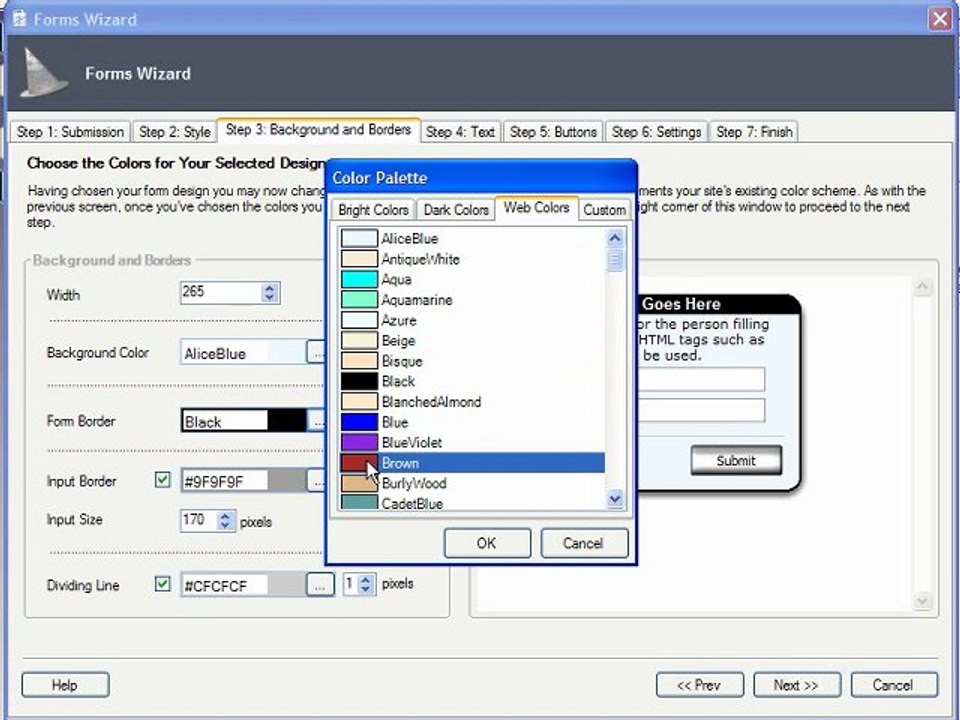The width and height of the screenshot is (960, 720).
Task: Click the color list scrollbar thumb
Action: tap(615, 260)
